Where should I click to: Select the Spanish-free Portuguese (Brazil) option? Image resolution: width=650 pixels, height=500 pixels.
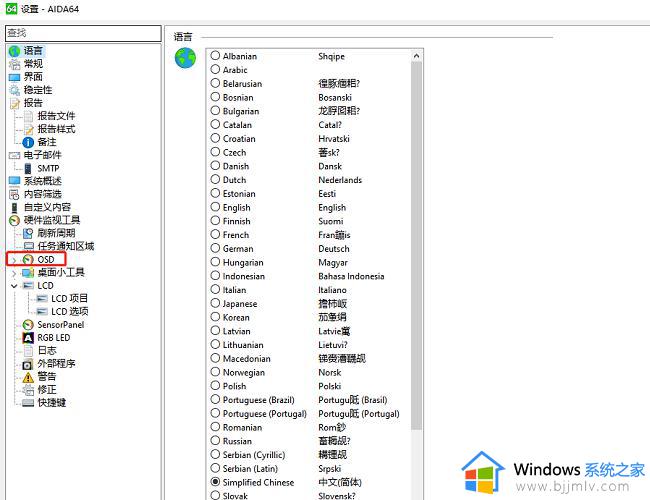click(x=215, y=399)
